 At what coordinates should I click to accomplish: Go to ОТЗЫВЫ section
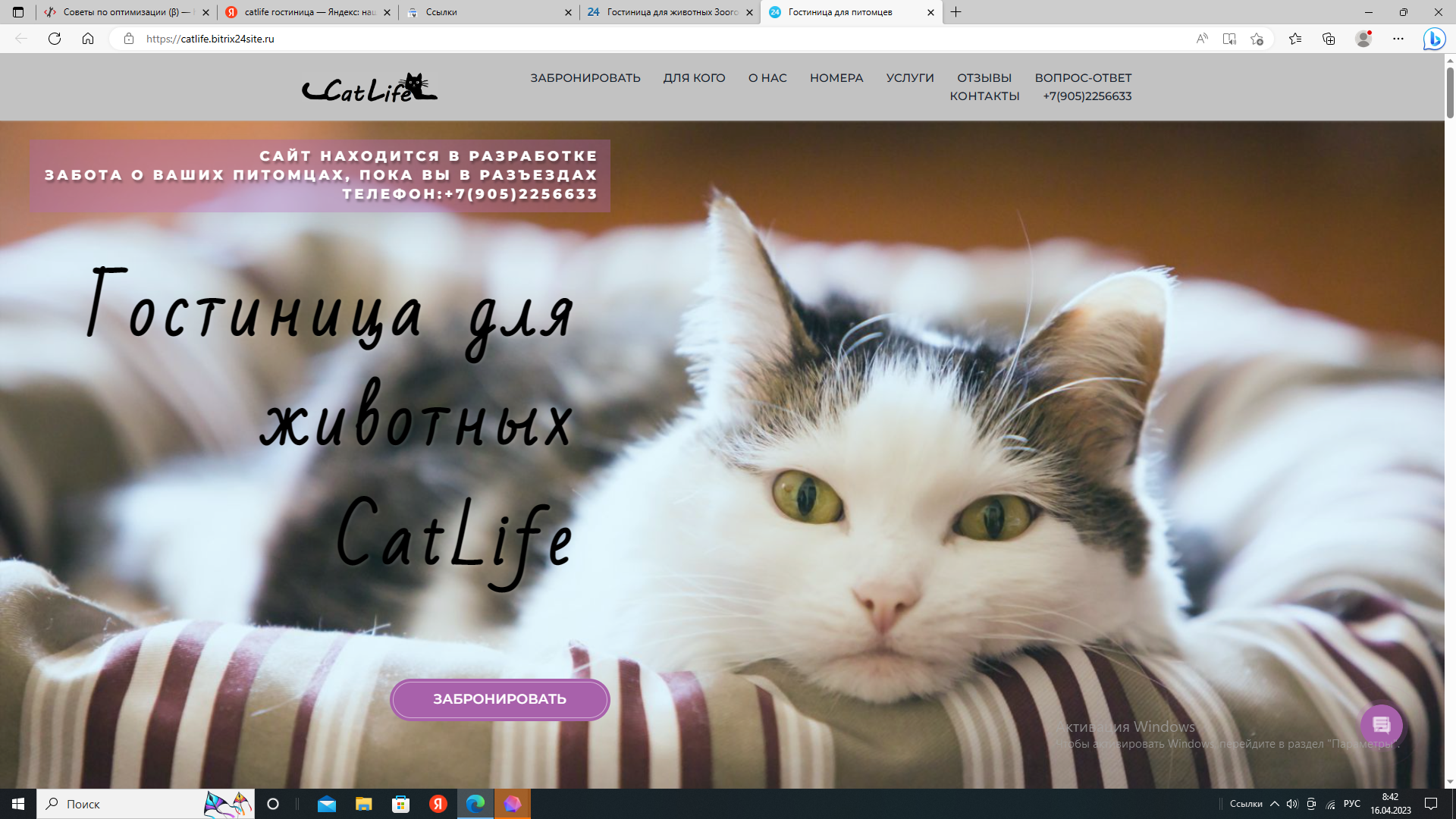tap(984, 78)
